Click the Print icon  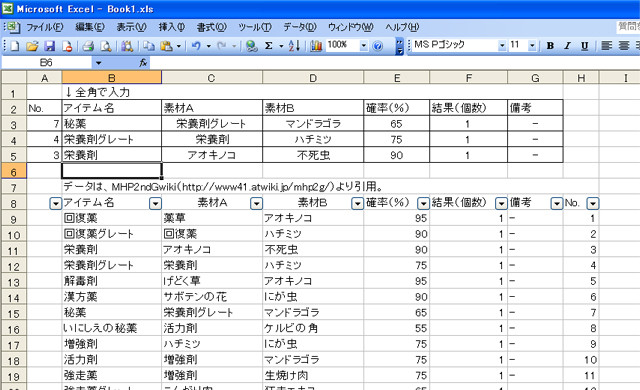(x=88, y=46)
